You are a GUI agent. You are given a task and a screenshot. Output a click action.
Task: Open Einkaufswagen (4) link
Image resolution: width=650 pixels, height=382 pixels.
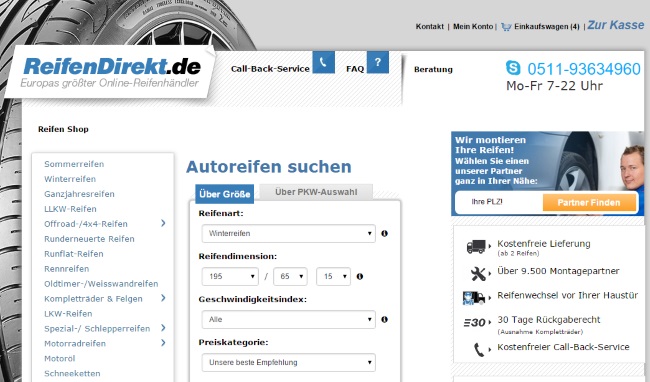[546, 27]
